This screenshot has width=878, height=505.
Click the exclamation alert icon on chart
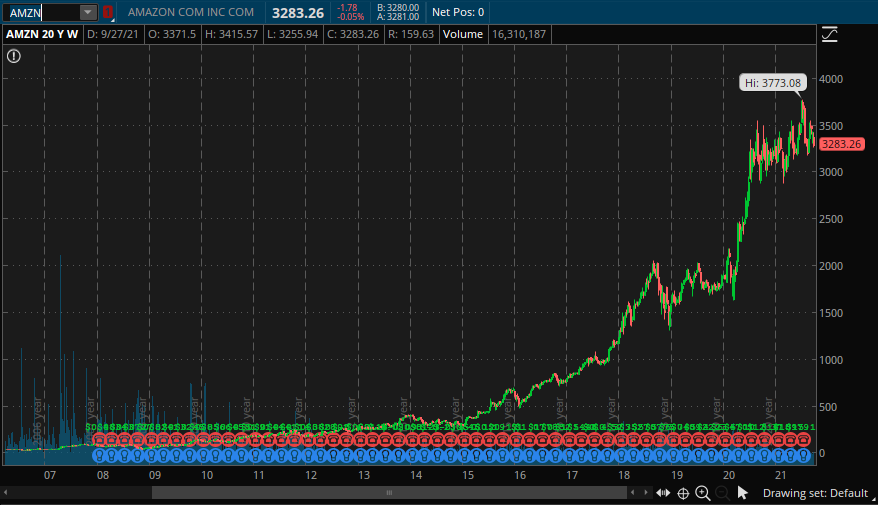click(x=13, y=56)
